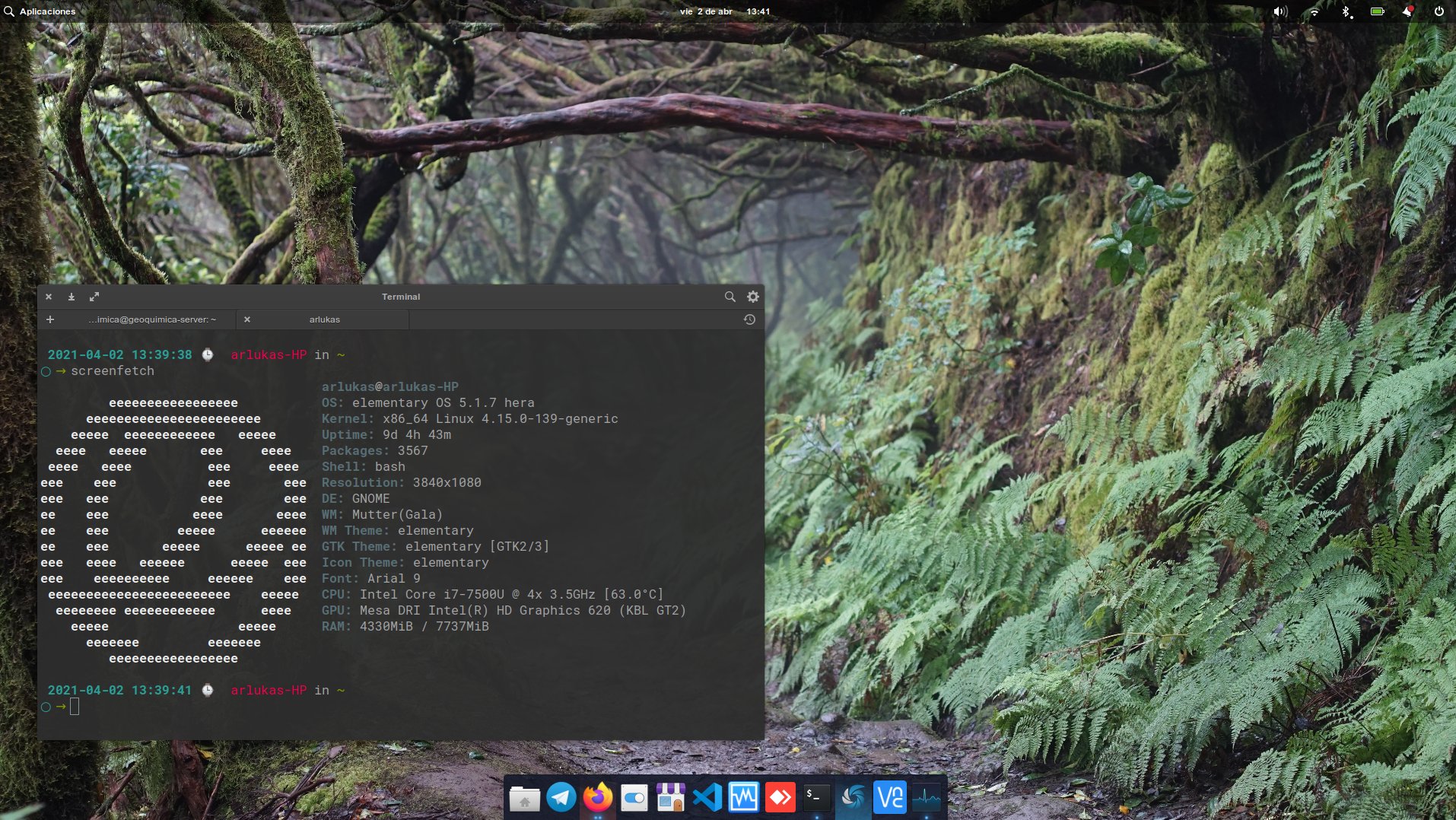Toggle terminal fullscreen with the arrows icon
Screen dimensions: 1456x820
point(94,297)
